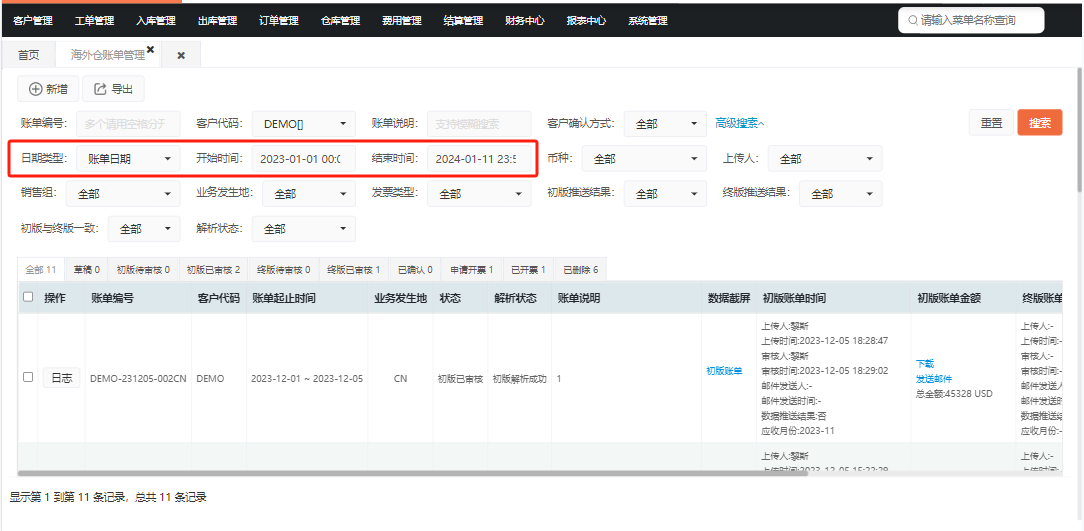The width and height of the screenshot is (1084, 531).
Task: Click the standalone X tab beside 海外仓账单管理
Action: point(181,55)
